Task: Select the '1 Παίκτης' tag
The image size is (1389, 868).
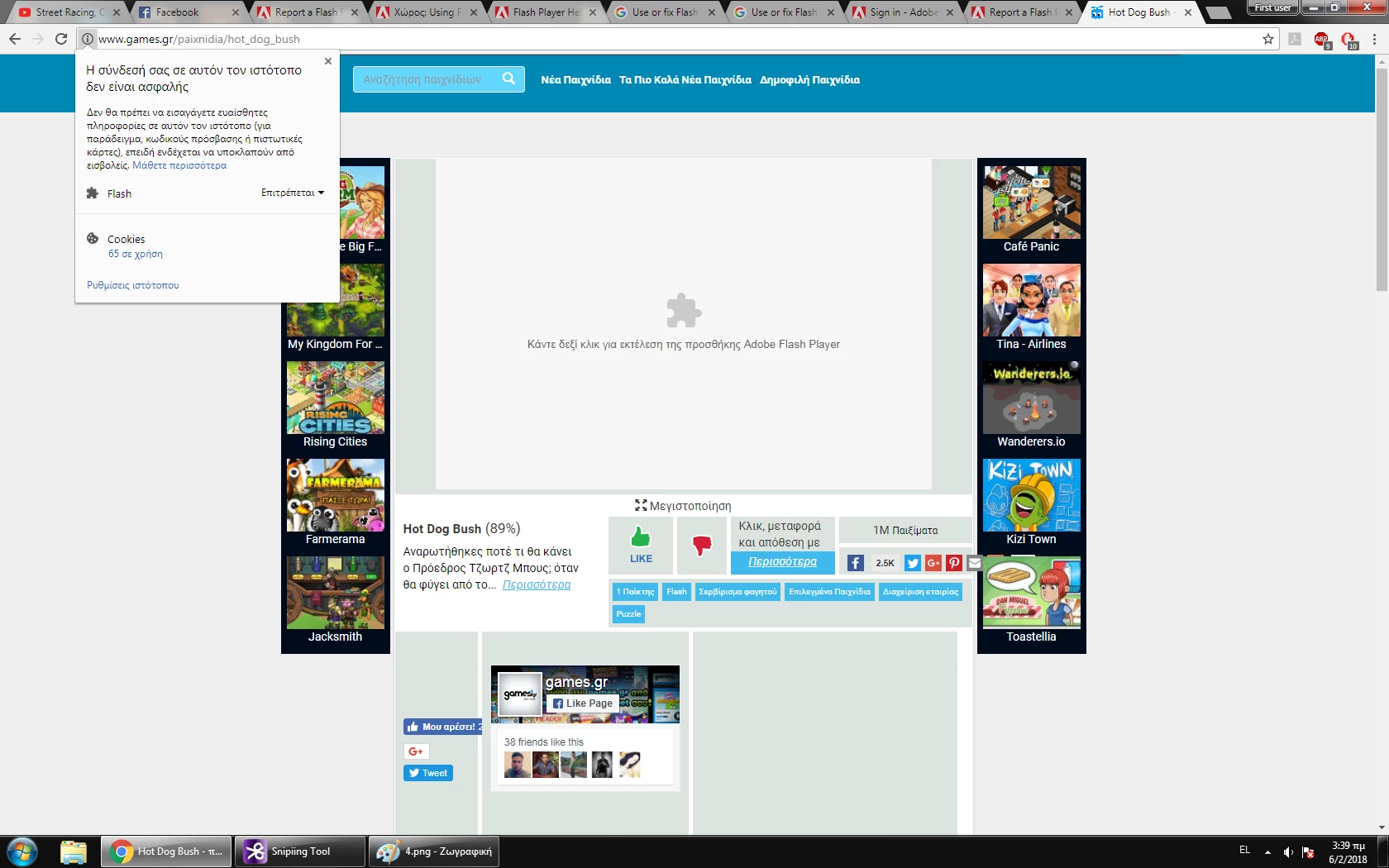Action: 635,592
